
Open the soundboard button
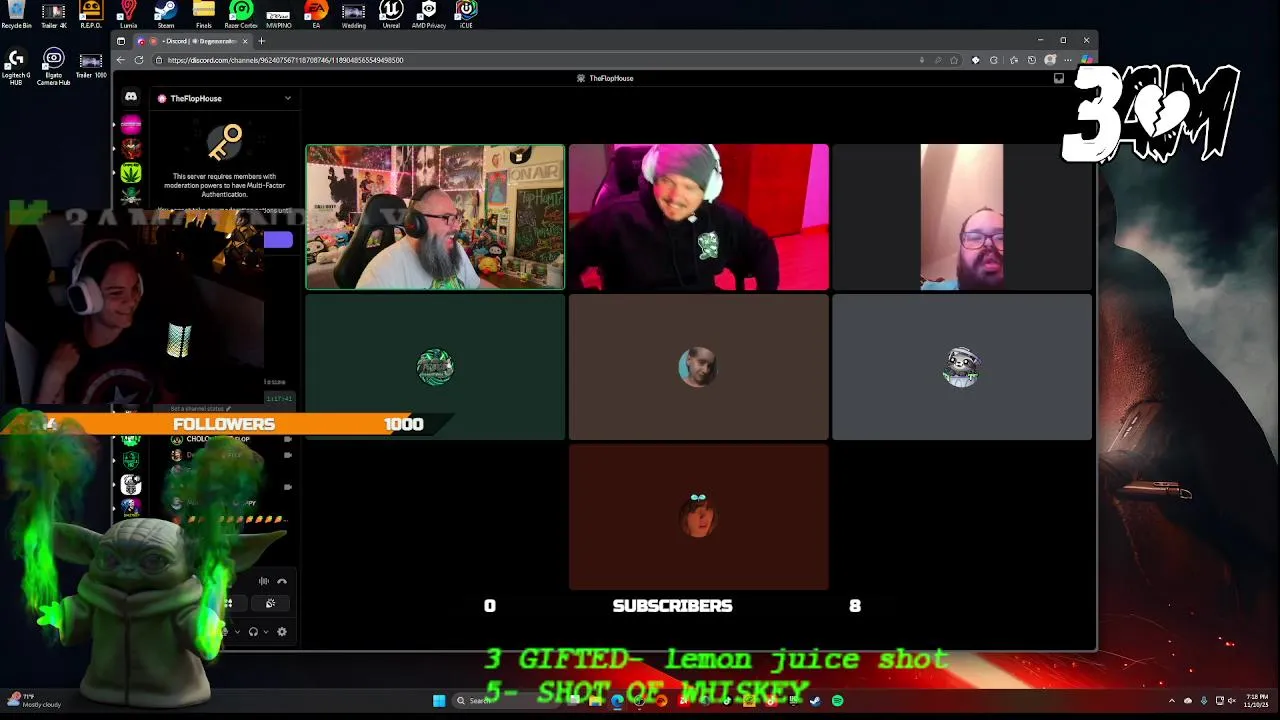click(x=270, y=603)
